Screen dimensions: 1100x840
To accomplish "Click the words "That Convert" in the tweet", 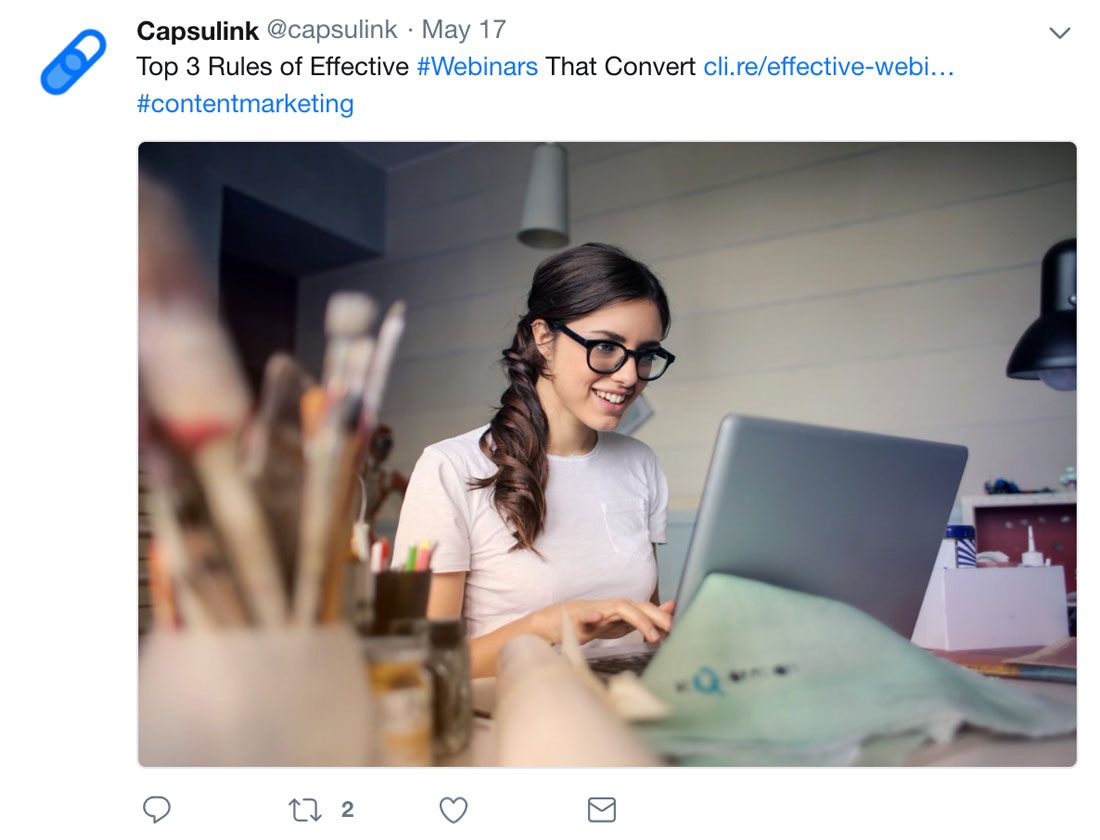I will click(x=620, y=67).
